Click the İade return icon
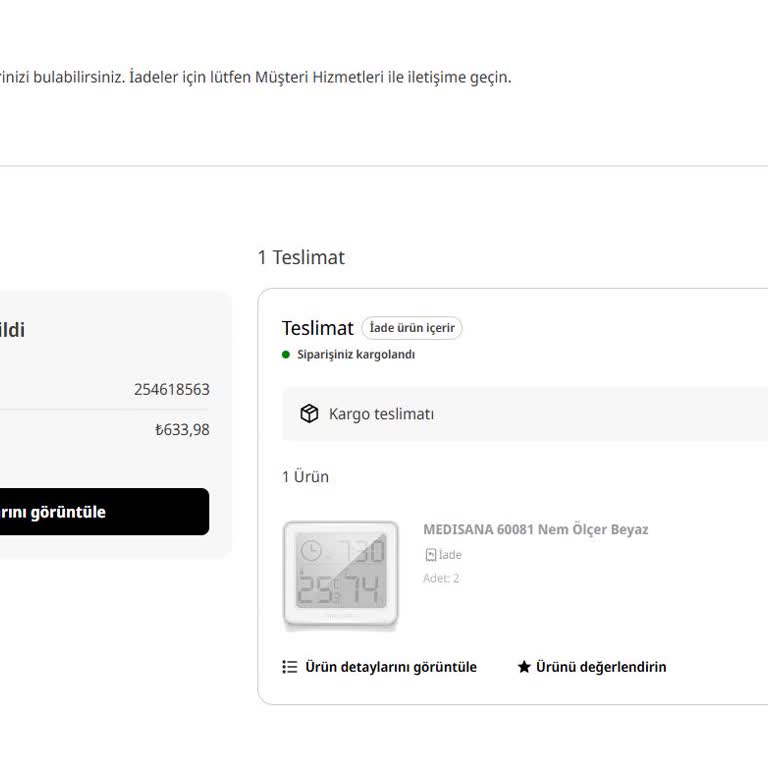The width and height of the screenshot is (768, 768). click(431, 554)
